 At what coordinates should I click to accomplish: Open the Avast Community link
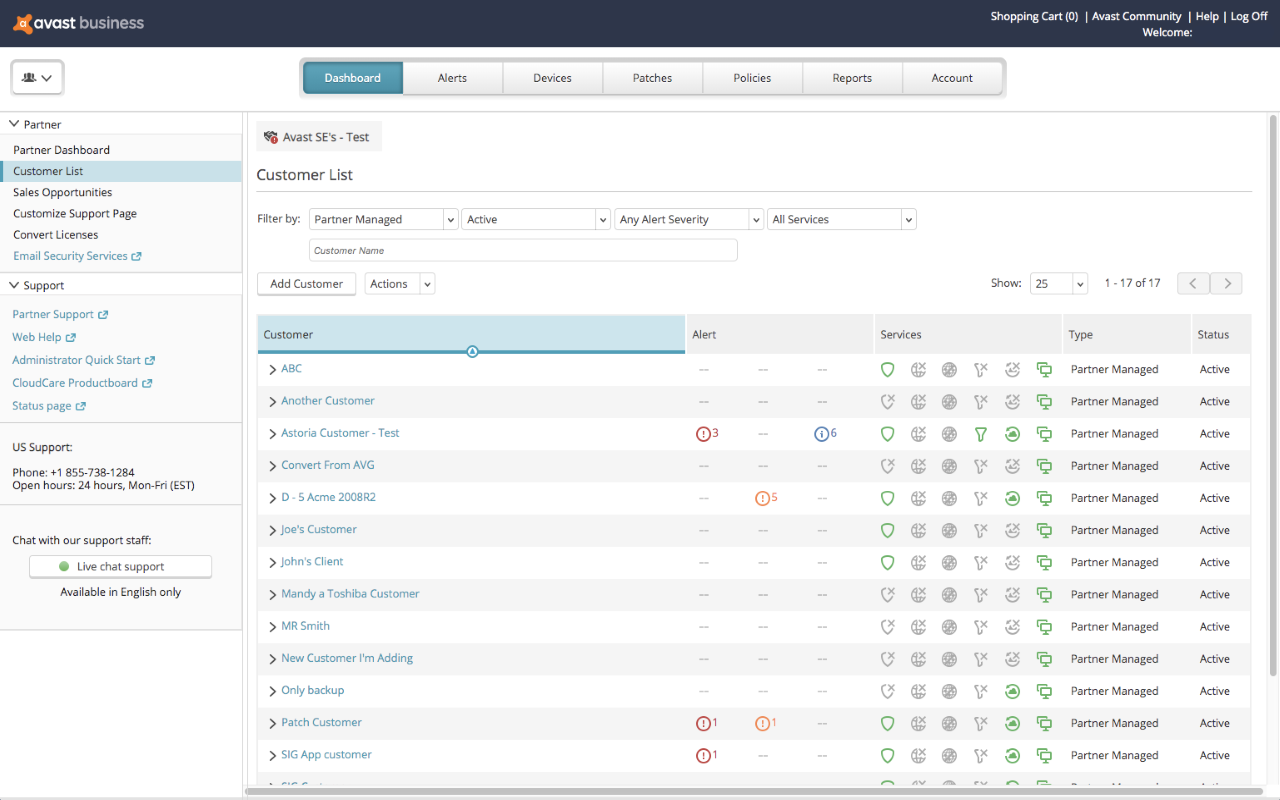(1137, 16)
